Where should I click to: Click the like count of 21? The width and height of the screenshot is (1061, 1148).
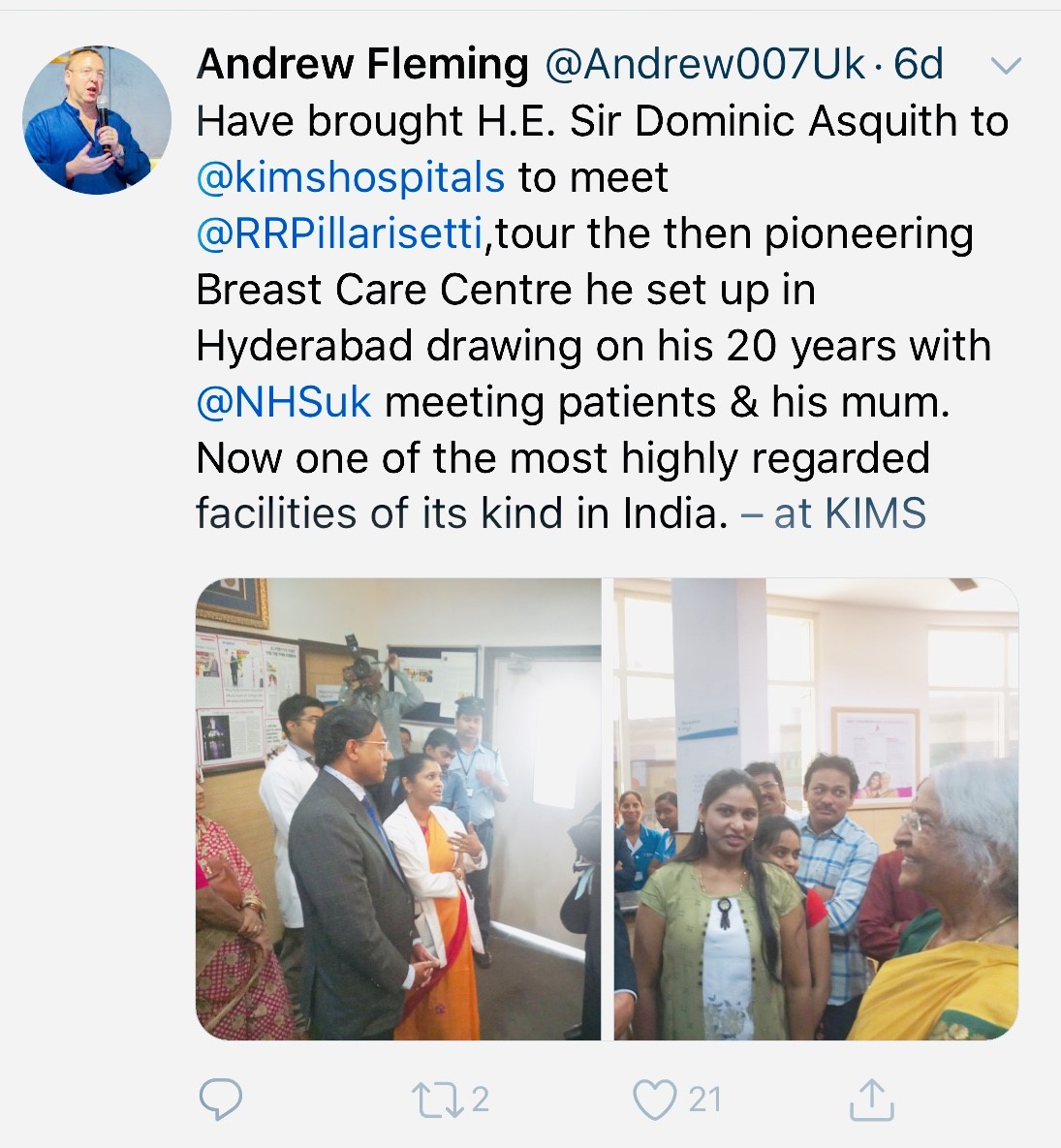(x=704, y=1100)
